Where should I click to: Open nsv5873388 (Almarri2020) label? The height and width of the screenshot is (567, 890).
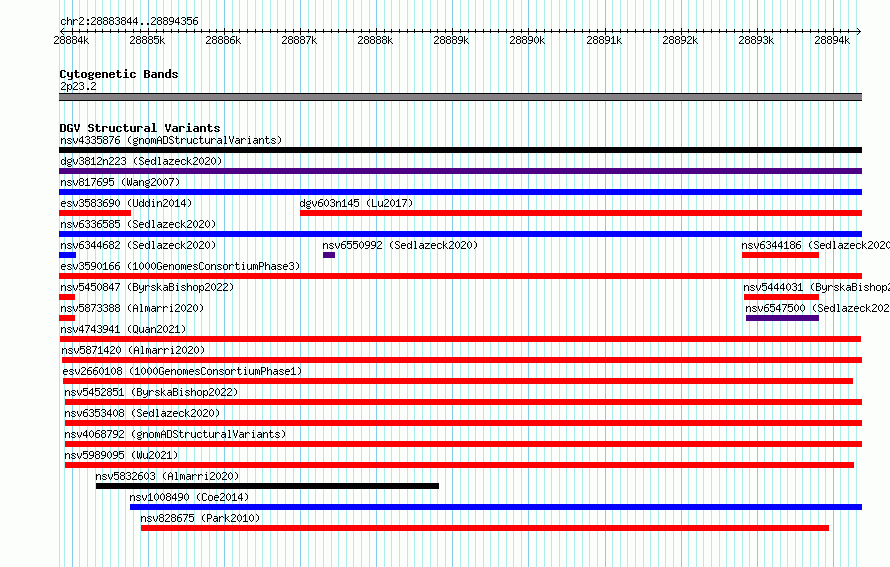[132, 308]
